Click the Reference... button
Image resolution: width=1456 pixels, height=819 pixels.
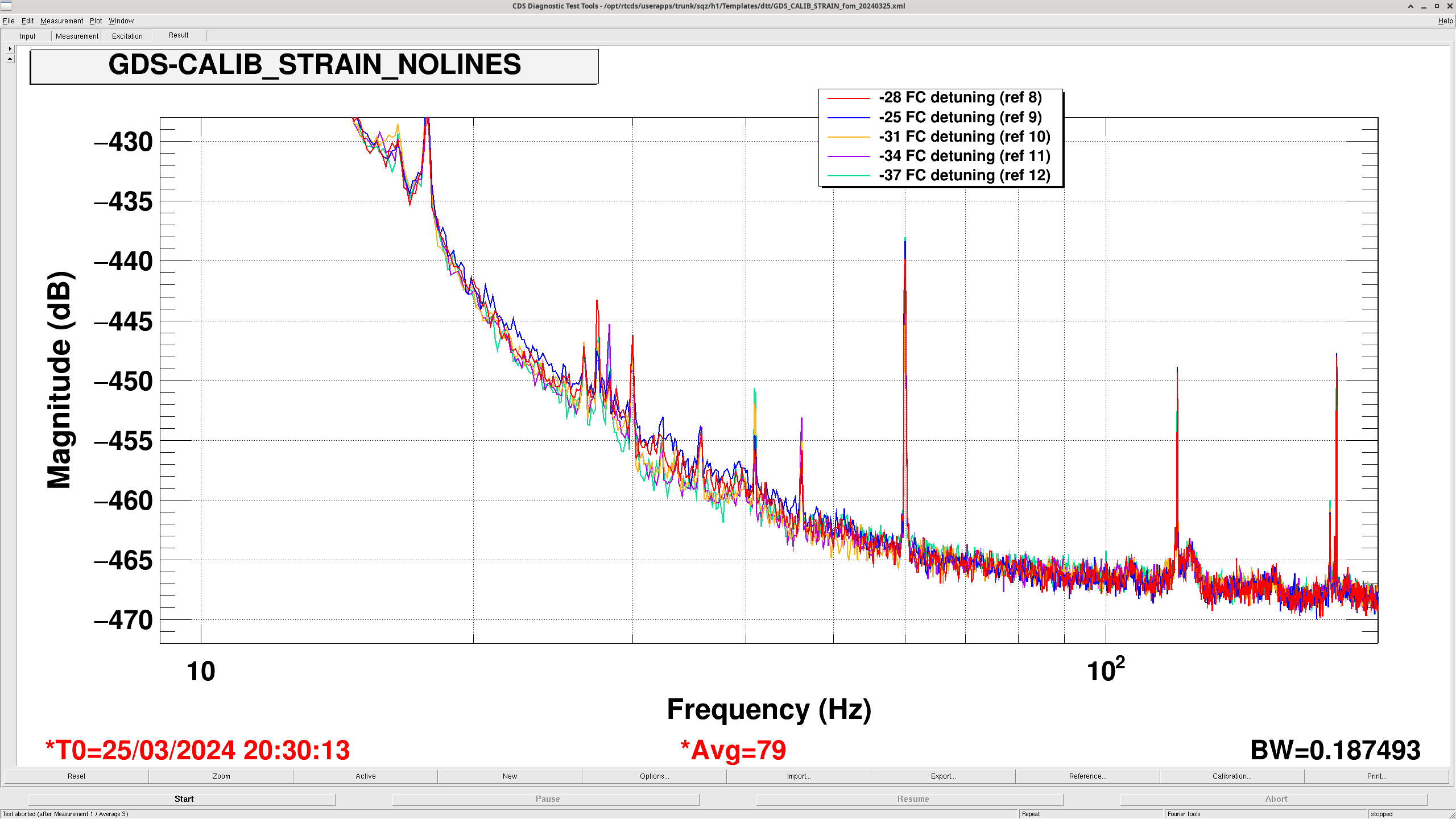1087,776
